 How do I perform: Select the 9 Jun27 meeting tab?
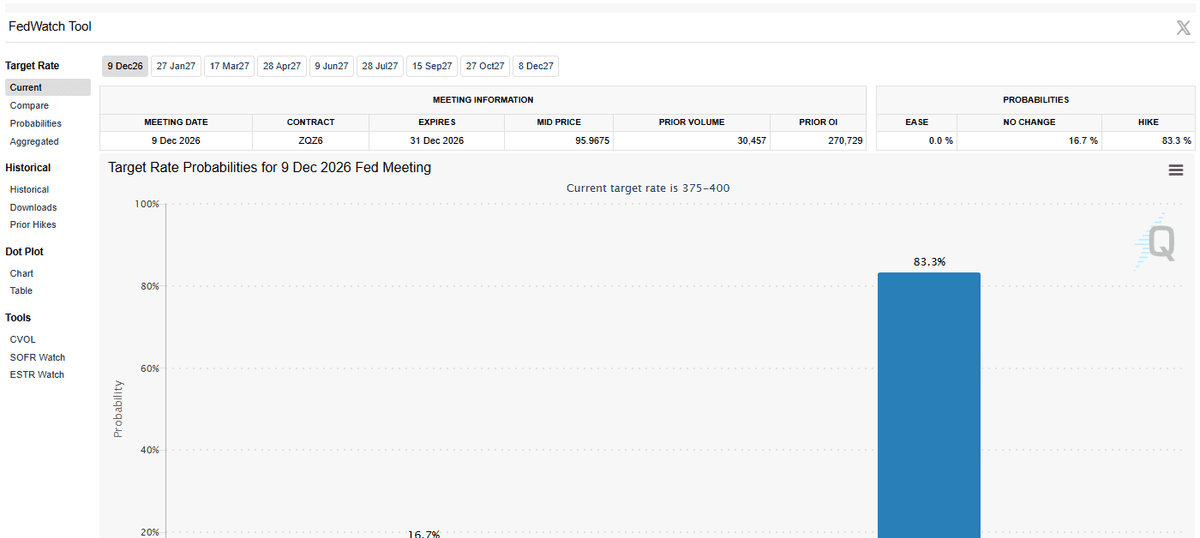click(331, 66)
